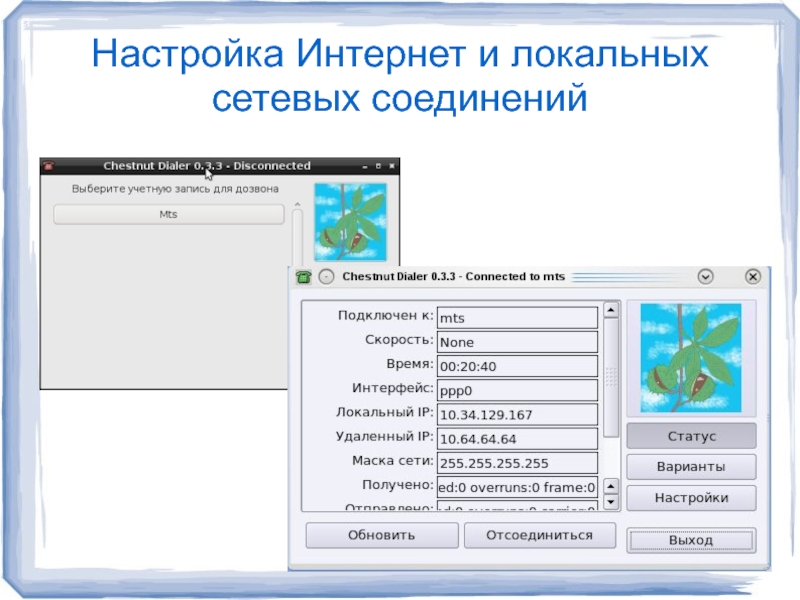Click the Удаленный IP field 10.64.64.64
Image resolution: width=800 pixels, height=600 pixels.
coord(517,439)
